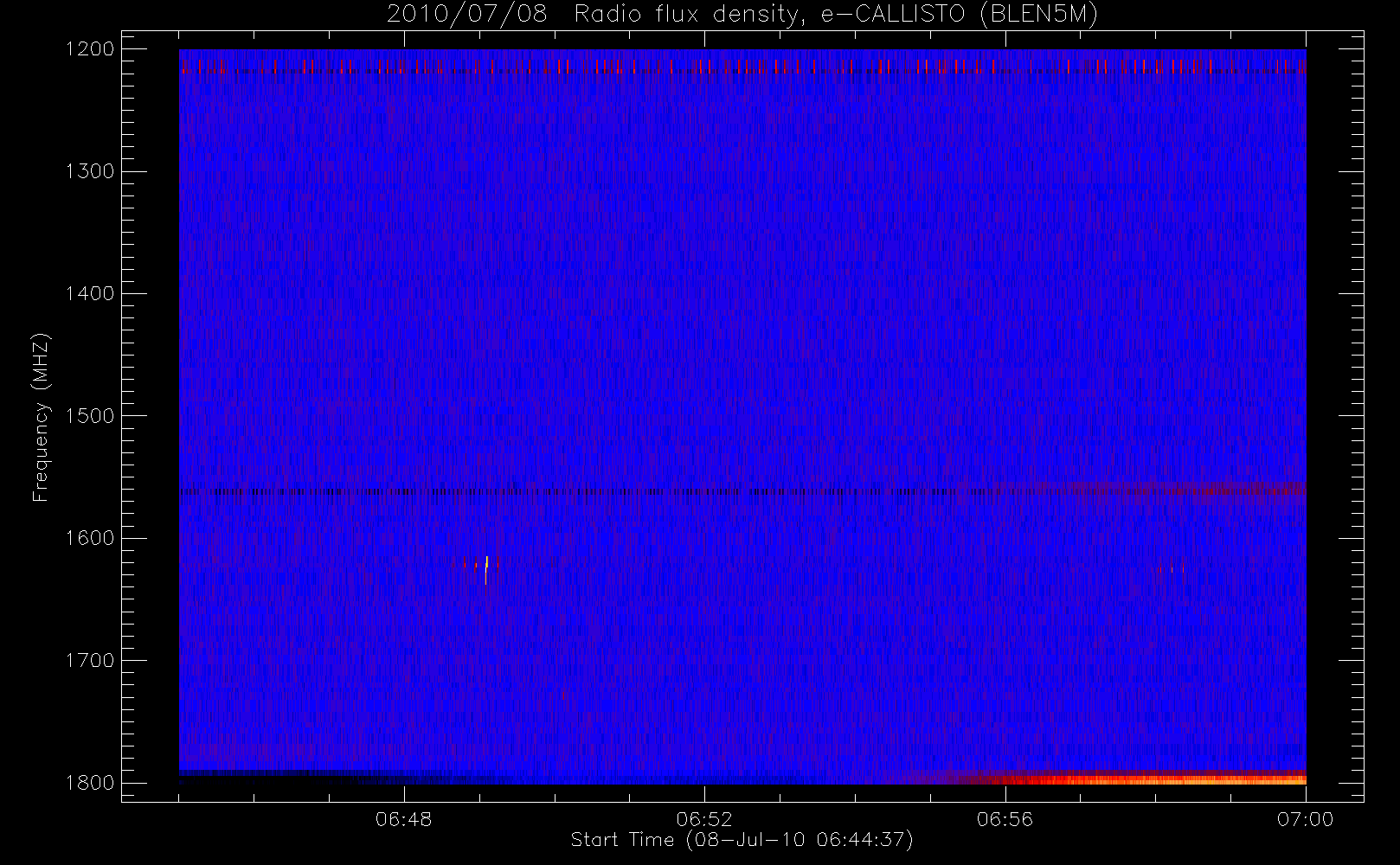Click the bright yellow burst near 1620 MHz
This screenshot has width=1400, height=865.
click(x=486, y=569)
